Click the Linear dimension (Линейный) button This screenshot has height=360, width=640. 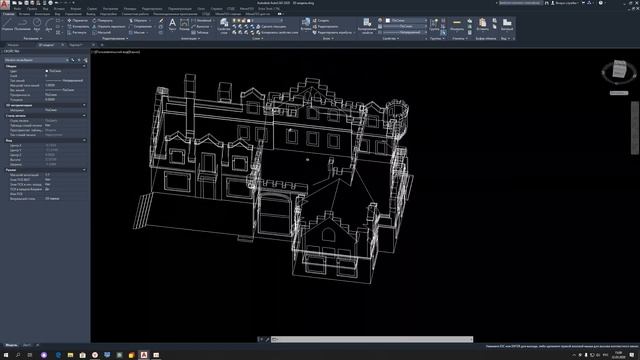[x=202, y=20]
